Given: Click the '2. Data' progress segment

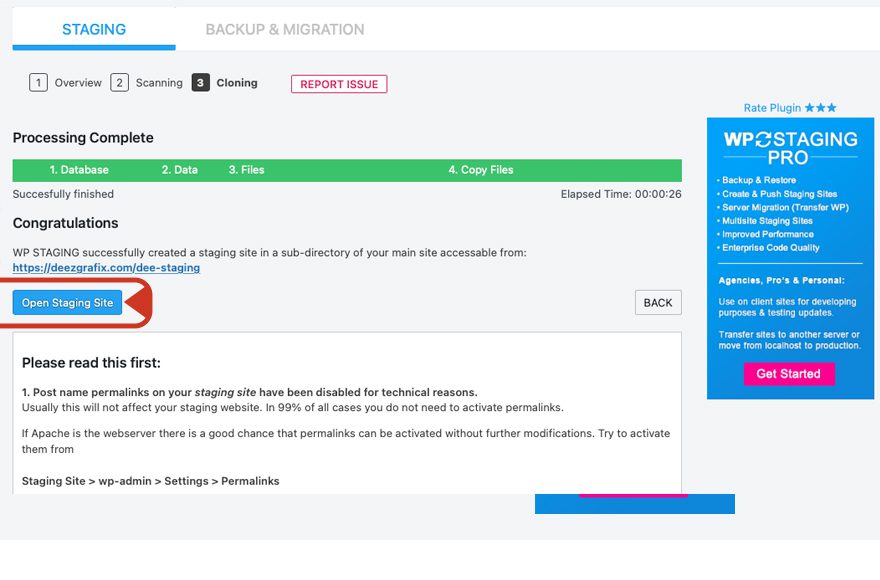Looking at the screenshot, I should (x=178, y=169).
